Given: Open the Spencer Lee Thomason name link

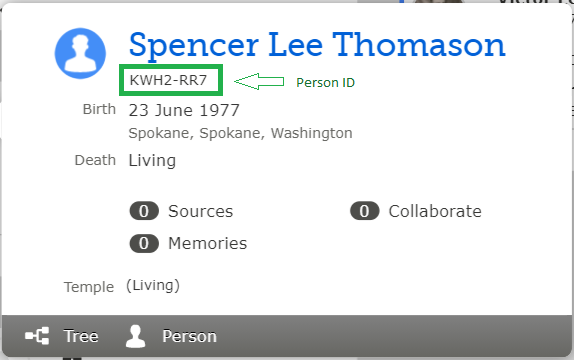Looking at the screenshot, I should pyautogui.click(x=317, y=45).
